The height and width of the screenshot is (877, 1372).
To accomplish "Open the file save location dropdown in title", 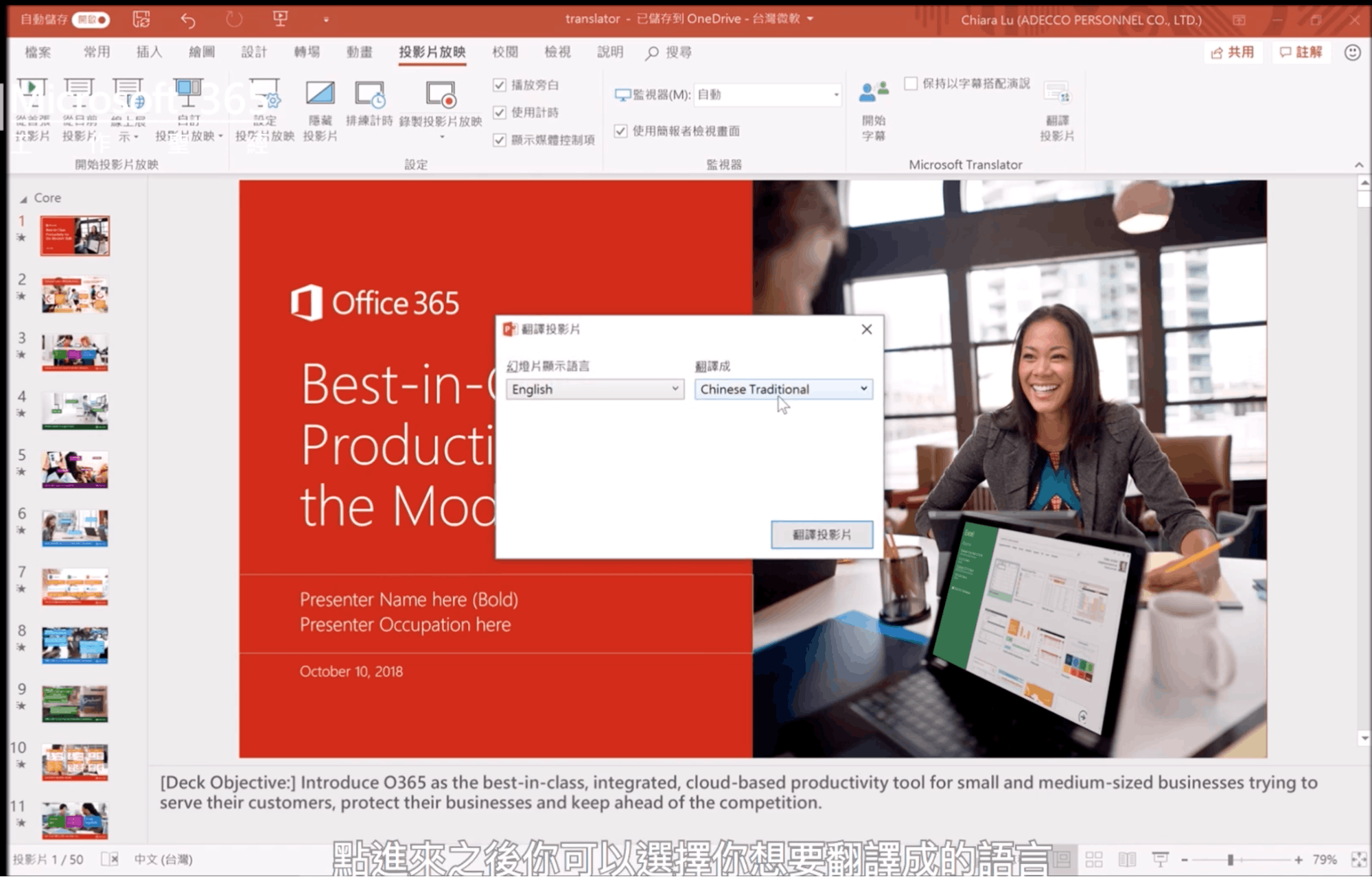I will click(810, 19).
